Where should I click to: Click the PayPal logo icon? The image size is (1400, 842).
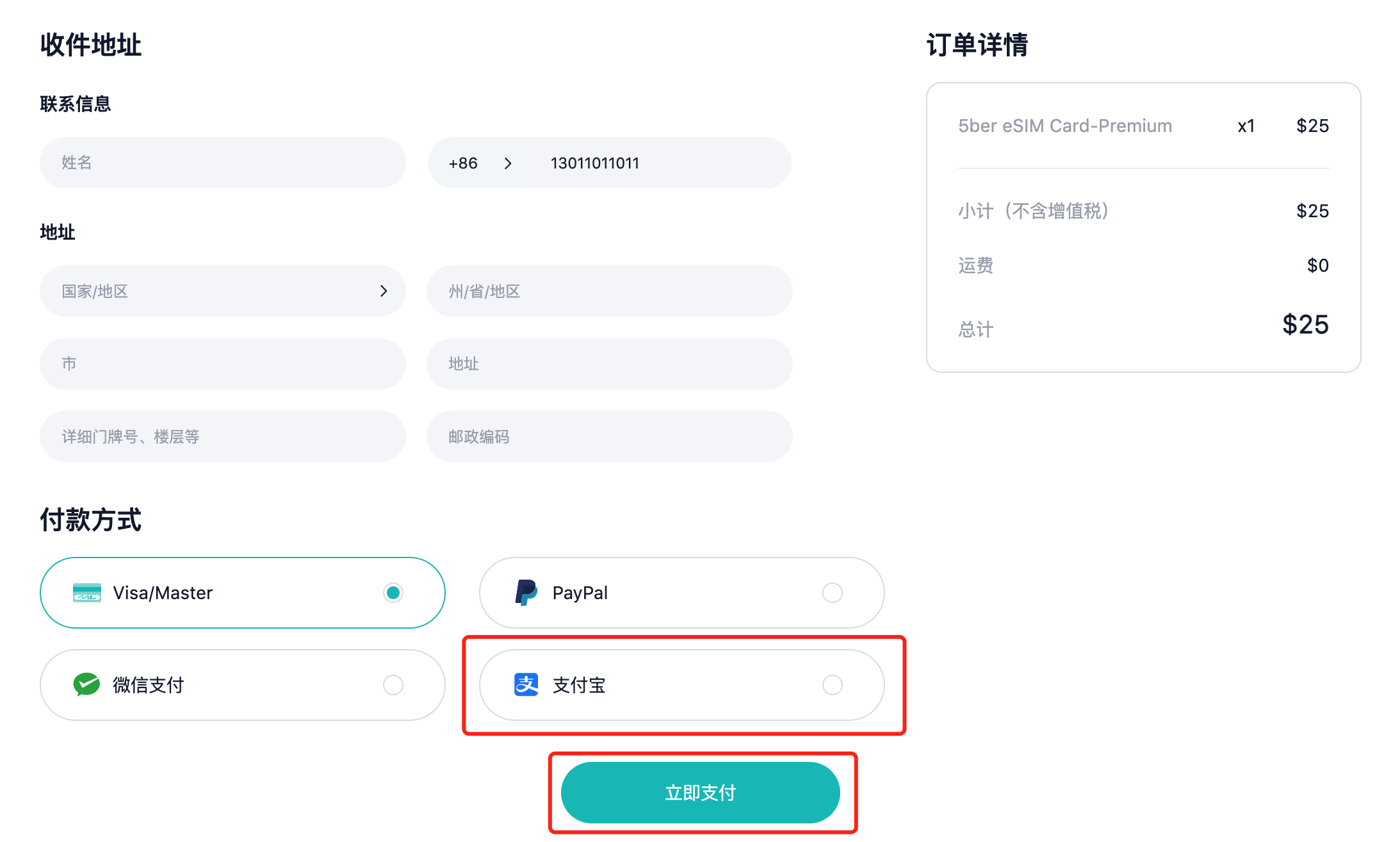pos(526,593)
